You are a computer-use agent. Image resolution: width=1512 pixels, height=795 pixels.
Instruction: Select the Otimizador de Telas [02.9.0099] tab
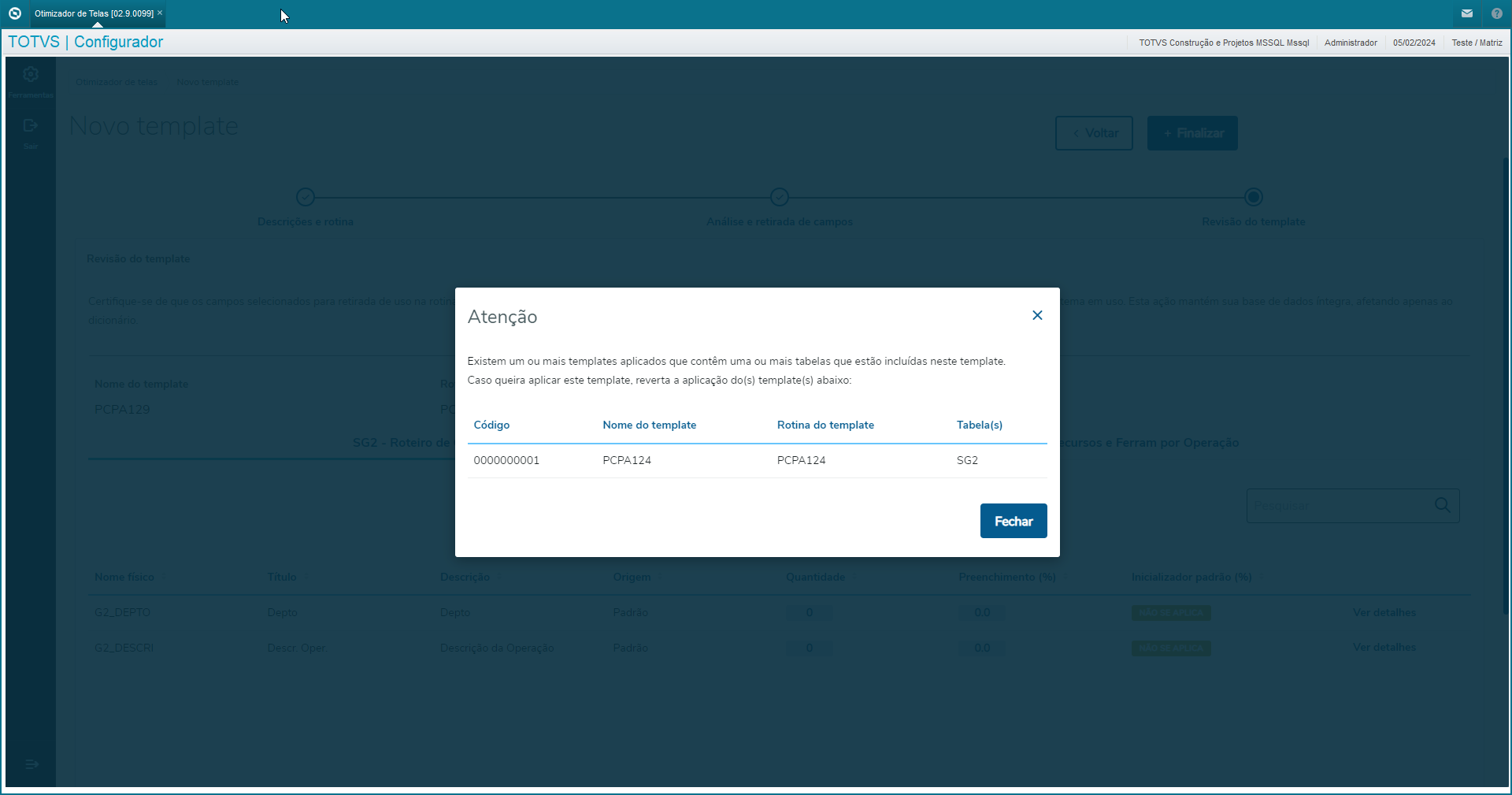tap(94, 13)
